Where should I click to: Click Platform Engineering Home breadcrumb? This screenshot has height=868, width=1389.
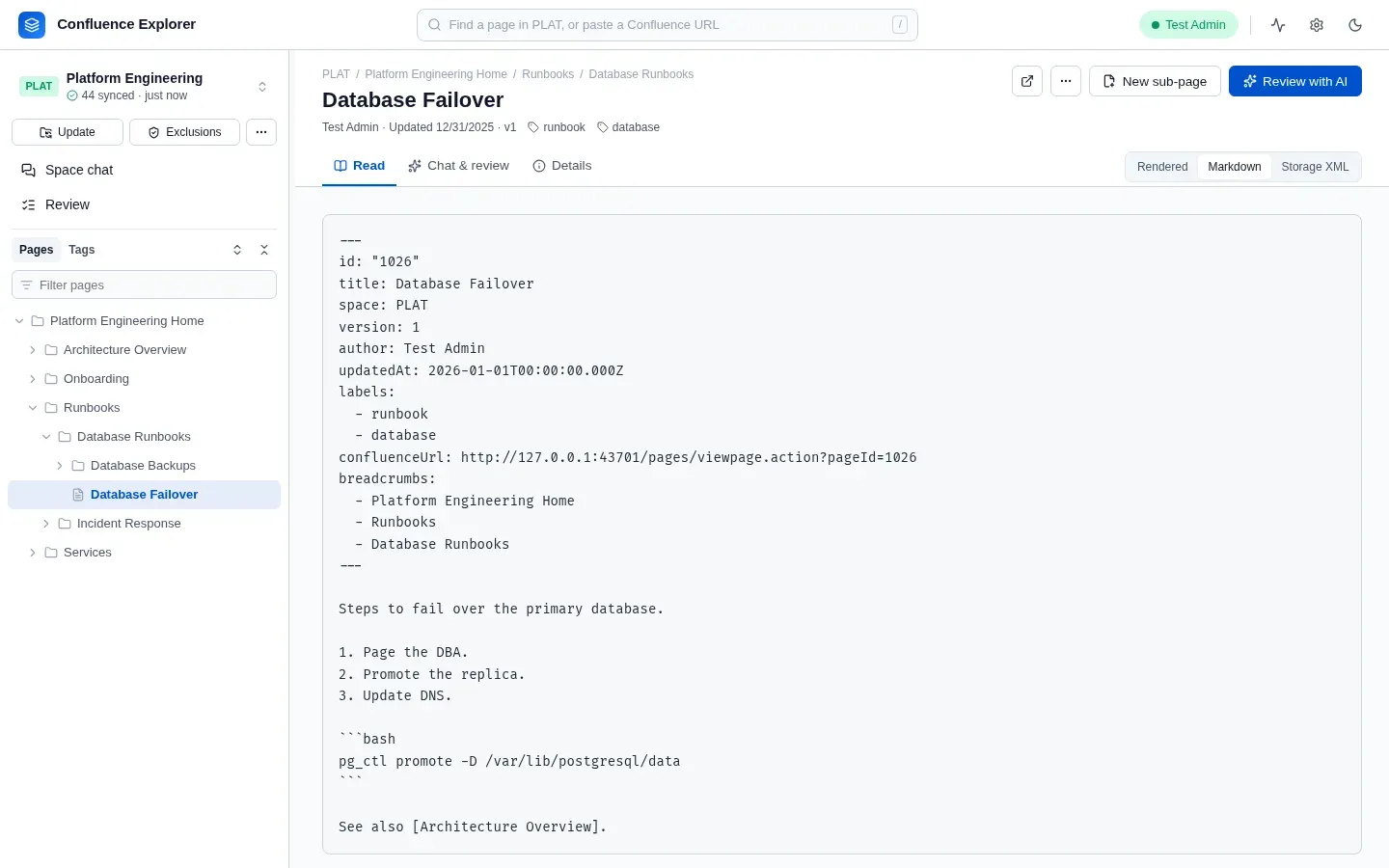point(436,74)
